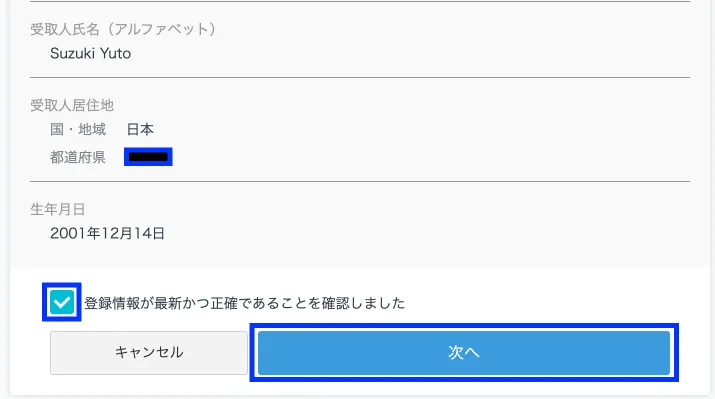Click the 次へ button

coord(464,352)
